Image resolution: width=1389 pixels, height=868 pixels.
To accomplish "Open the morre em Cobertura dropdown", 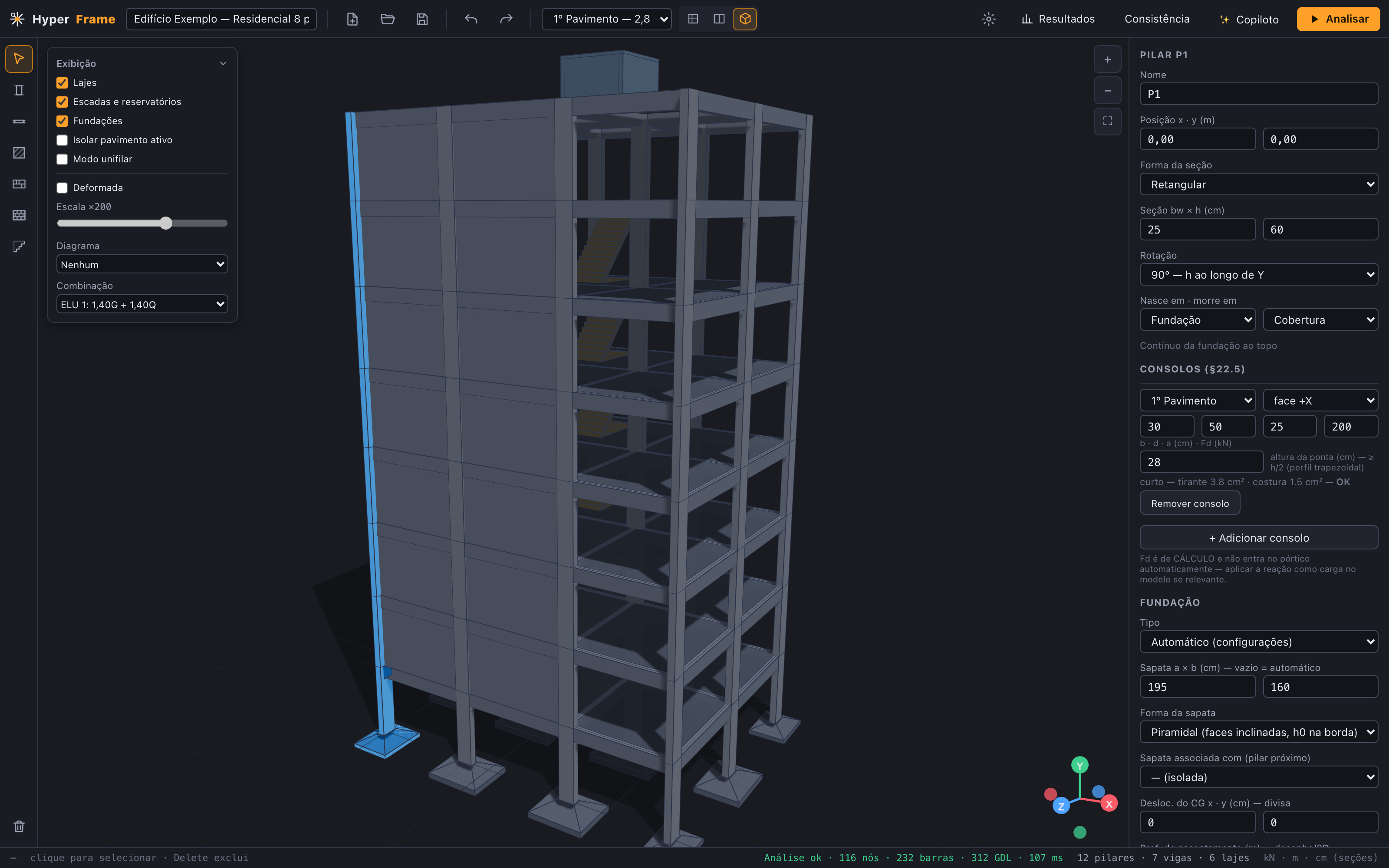I will point(1321,320).
